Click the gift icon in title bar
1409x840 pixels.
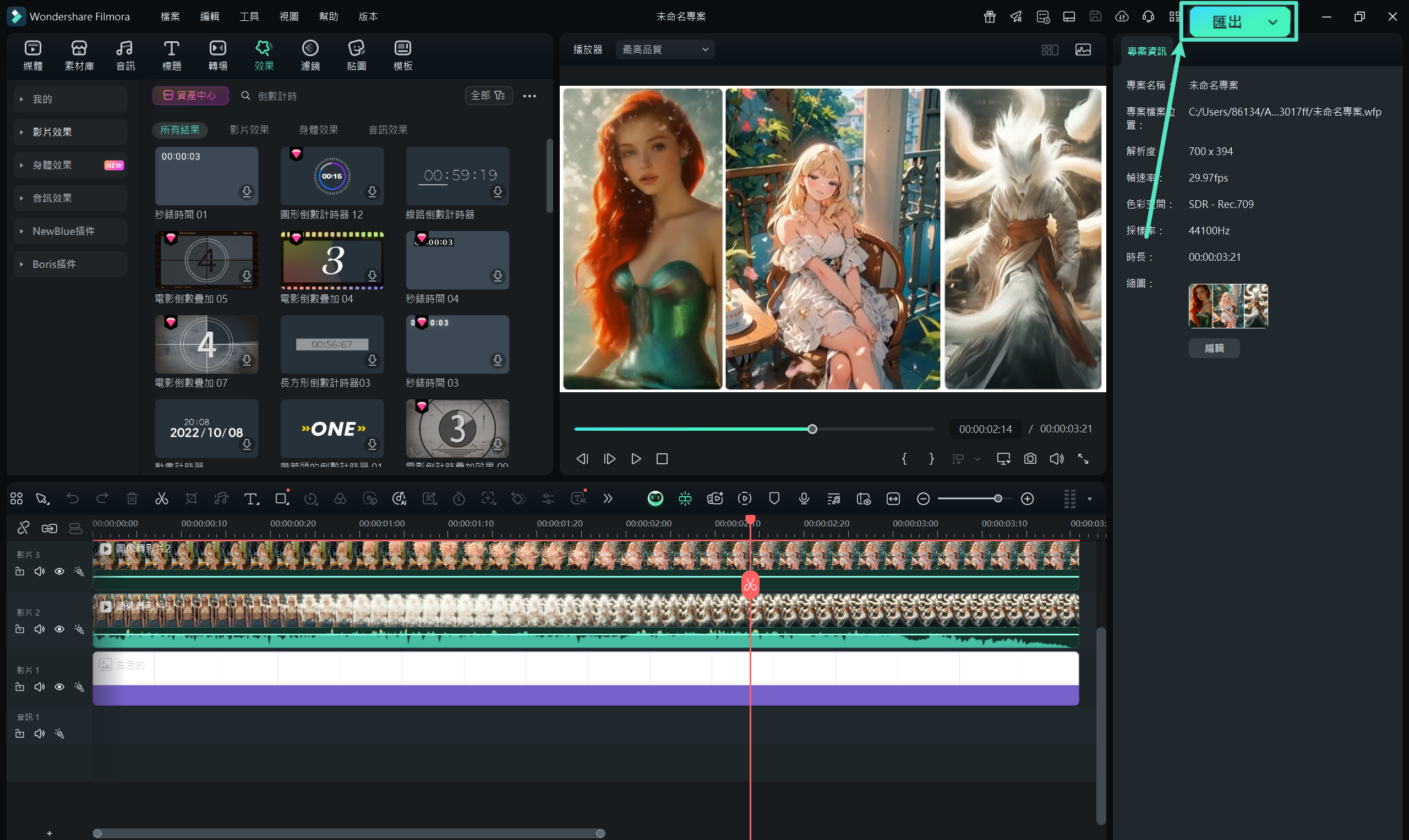point(990,17)
